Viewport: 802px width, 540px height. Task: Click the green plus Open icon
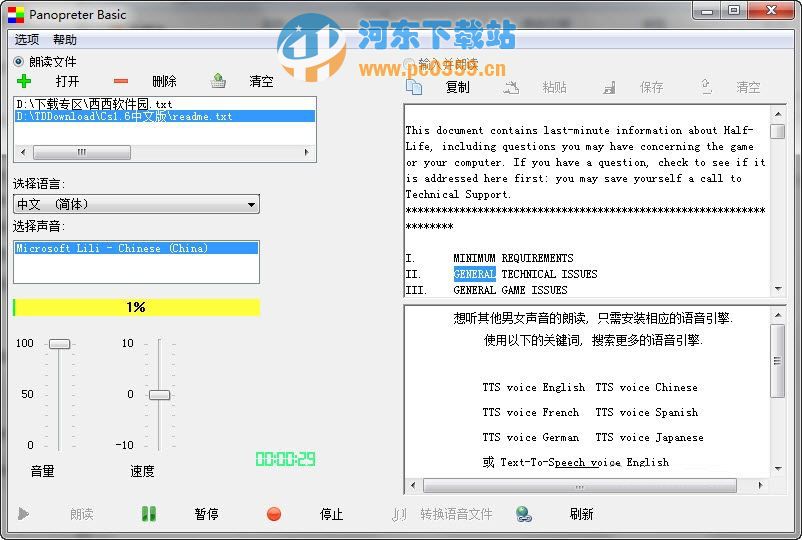point(24,81)
